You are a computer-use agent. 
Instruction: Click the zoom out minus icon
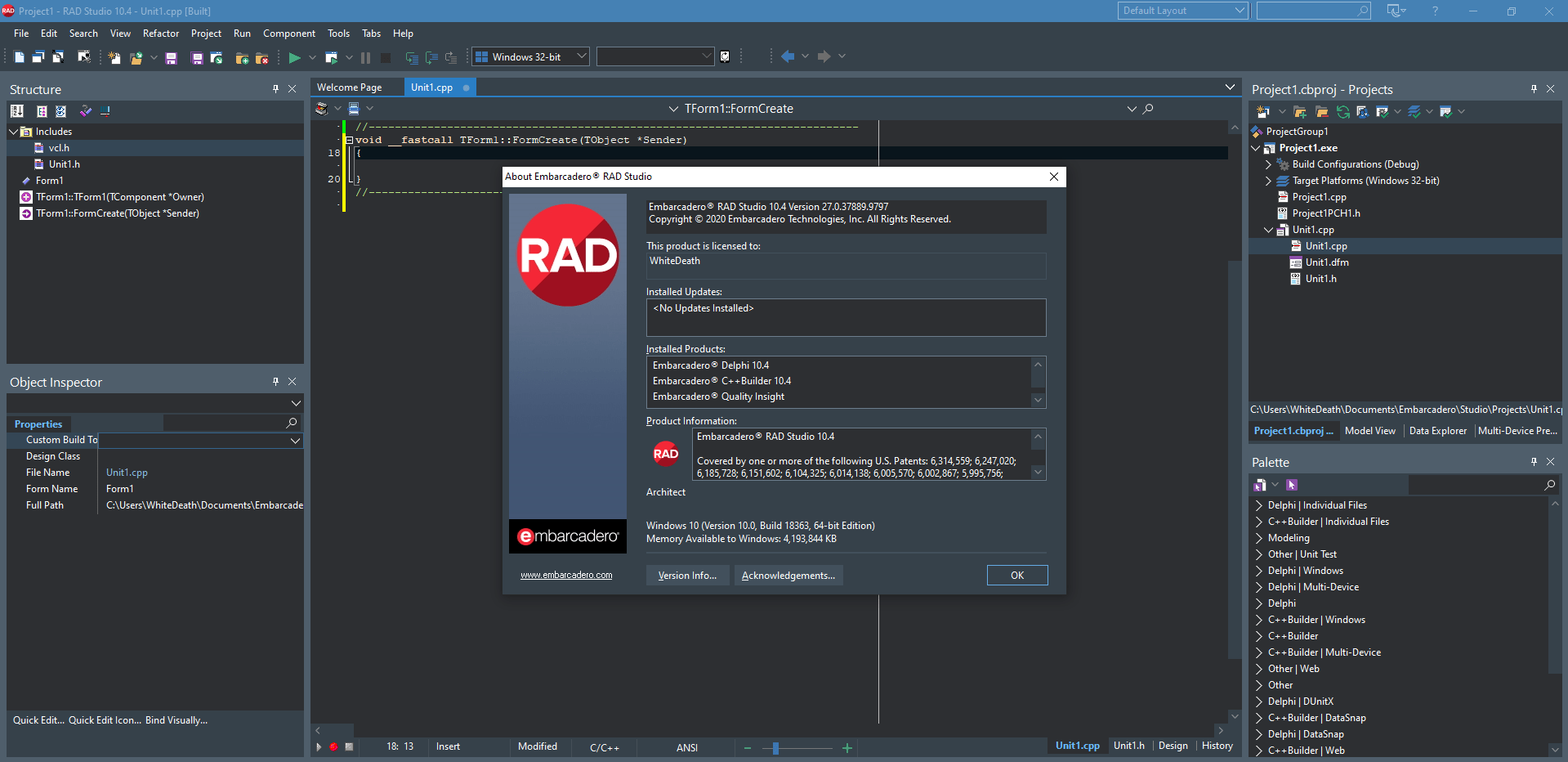[x=747, y=747]
